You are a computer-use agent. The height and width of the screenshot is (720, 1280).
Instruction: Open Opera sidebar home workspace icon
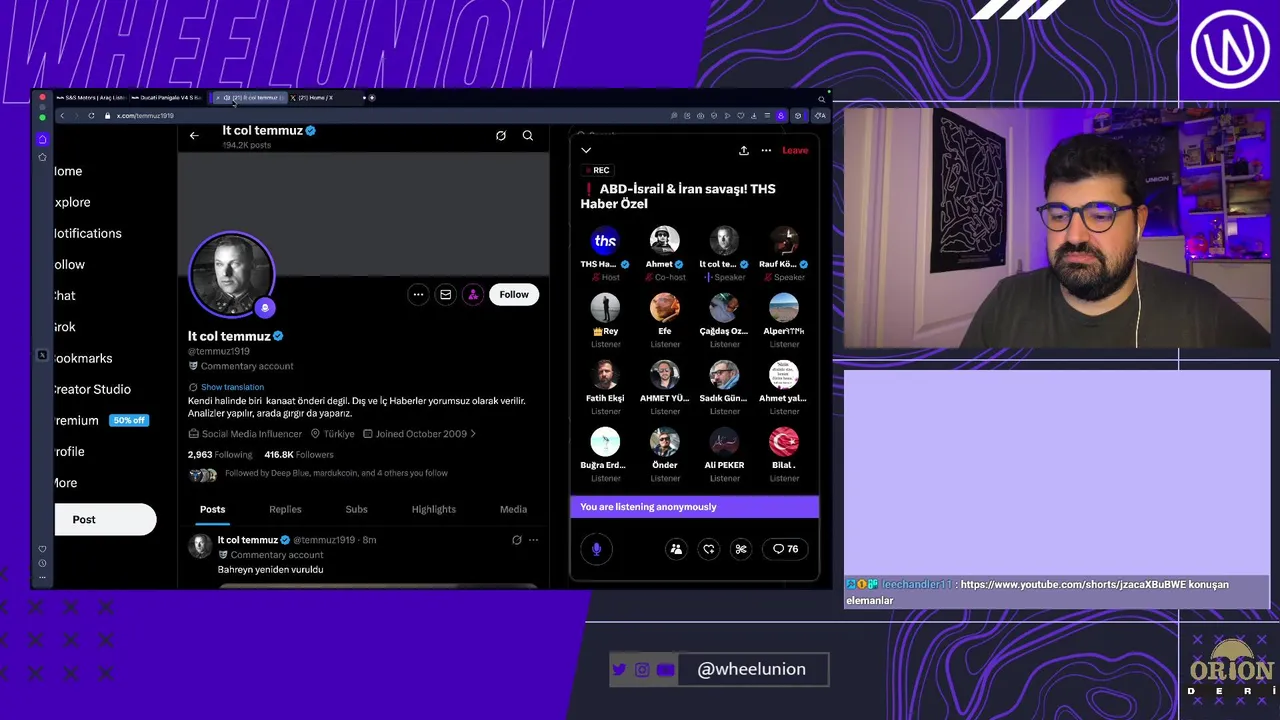[42, 139]
